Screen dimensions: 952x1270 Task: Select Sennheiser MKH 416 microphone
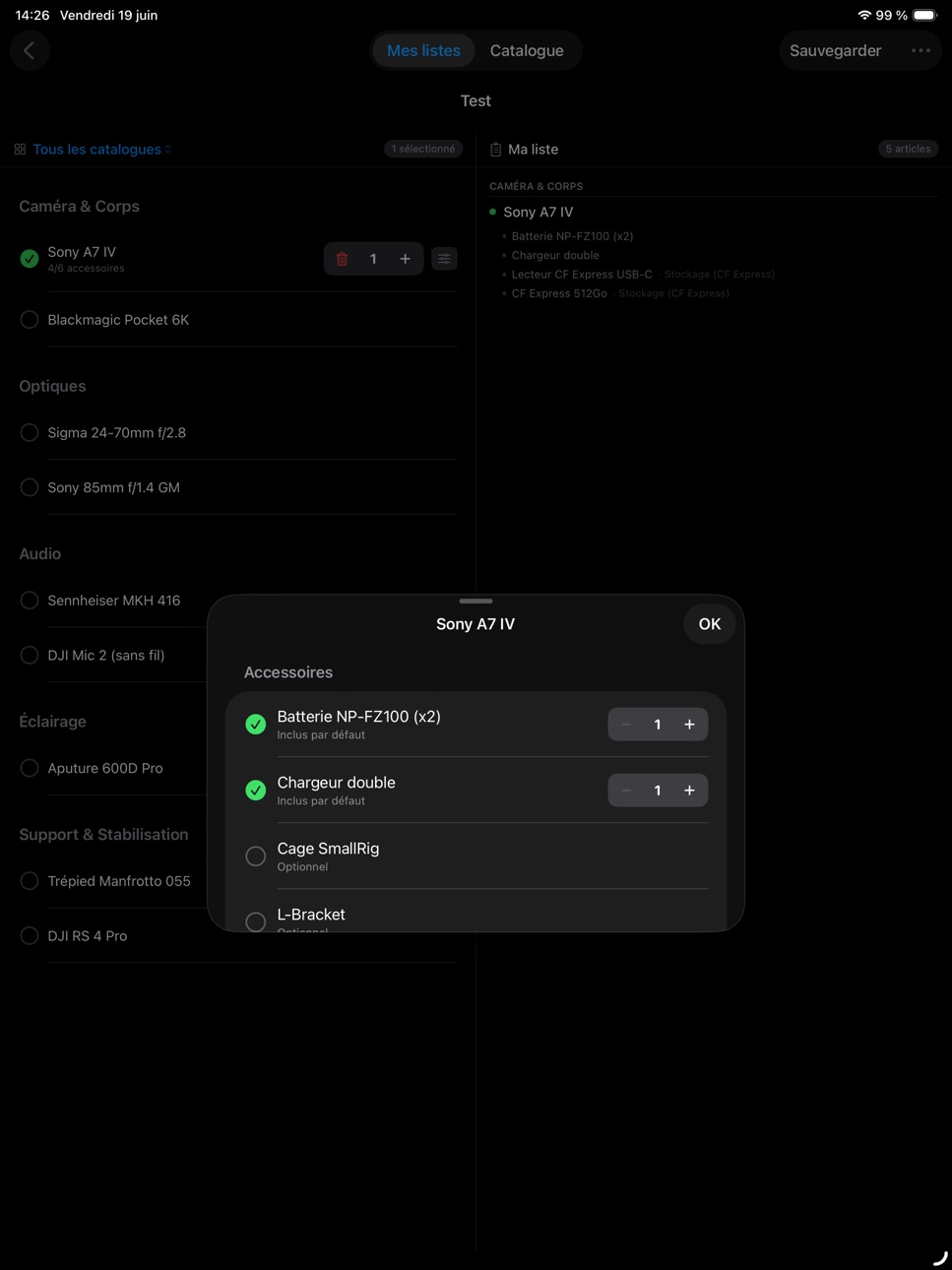(30, 601)
